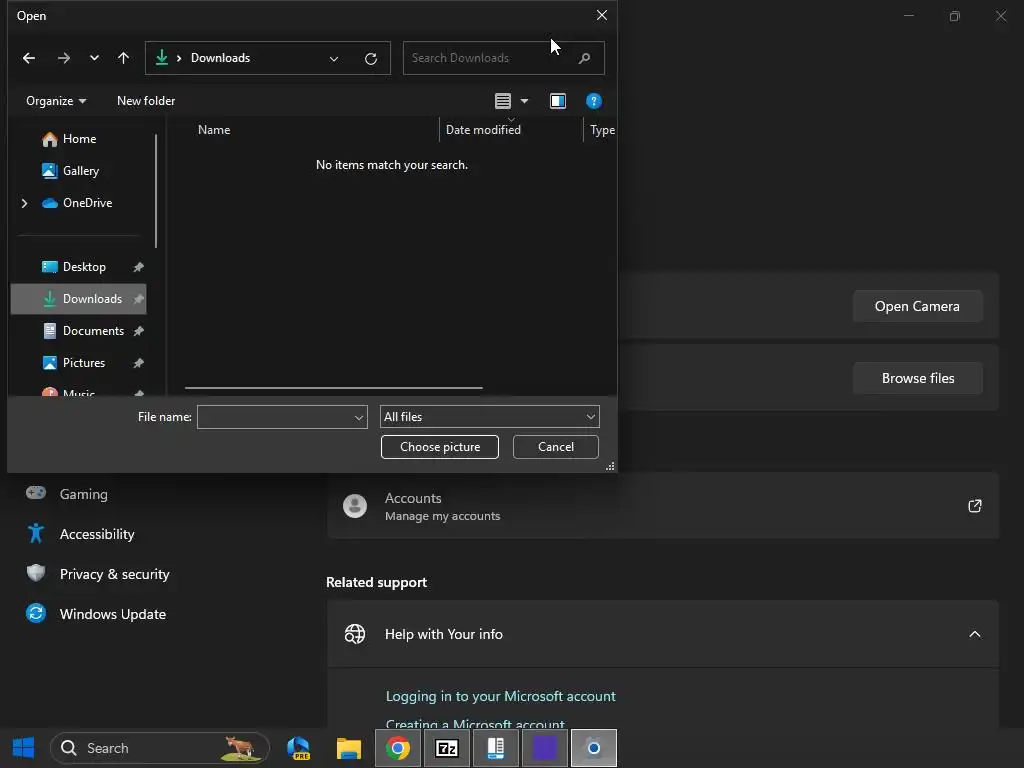Viewport: 1024px width, 768px height.
Task: Click the pin icon beside Pictures
Action: 138,363
